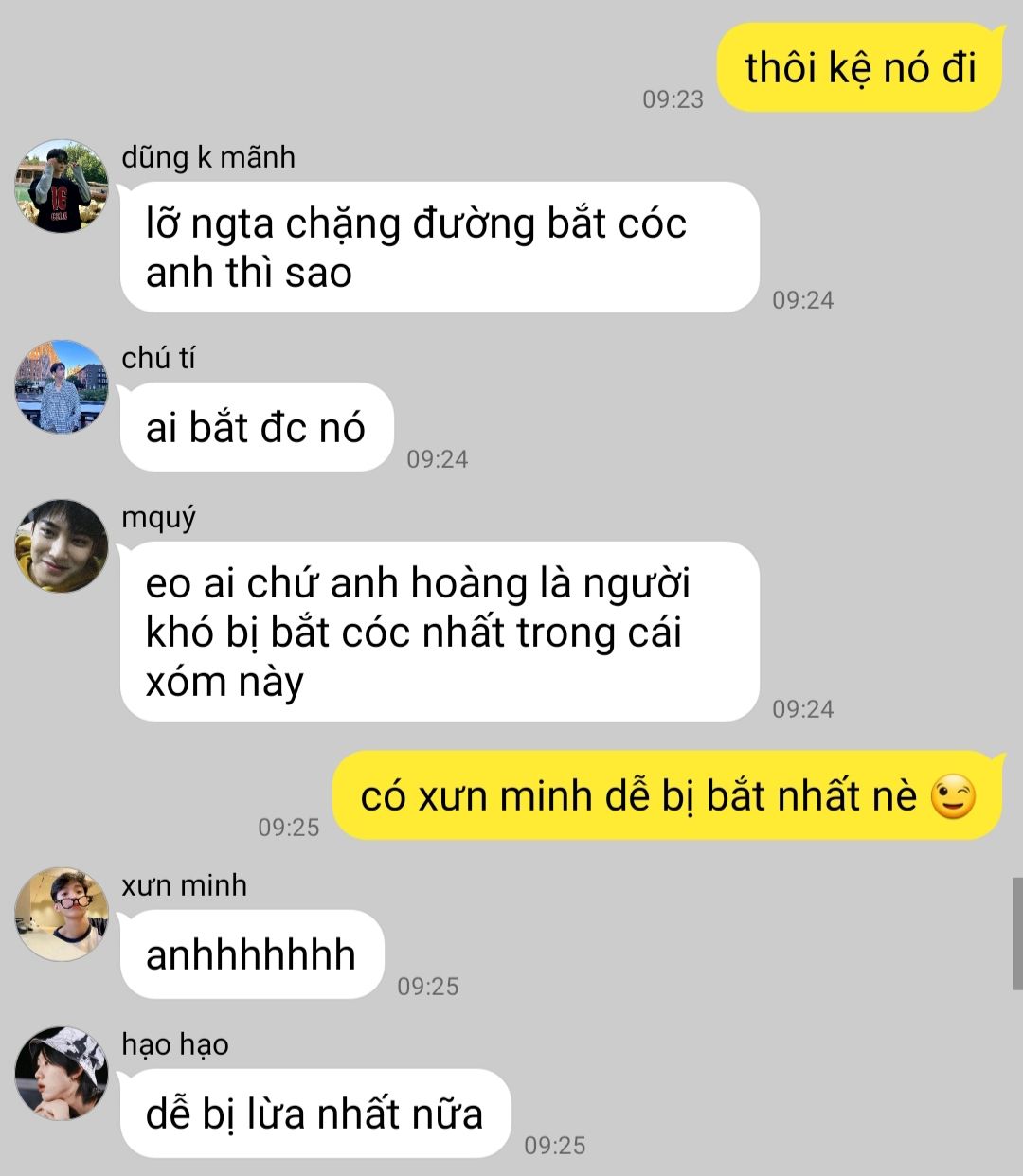Select the bubble "ai bắt đc nó"
1023x1176 pixels.
pos(256,427)
